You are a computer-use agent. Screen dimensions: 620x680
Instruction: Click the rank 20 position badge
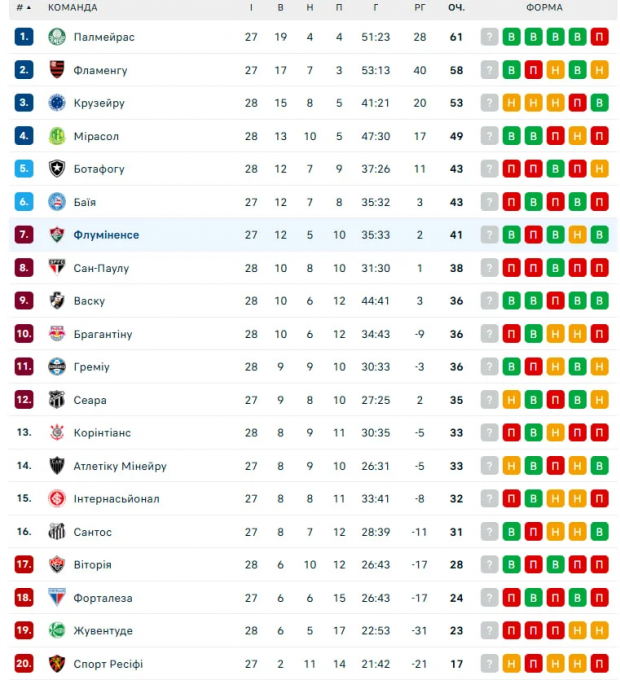point(24,664)
